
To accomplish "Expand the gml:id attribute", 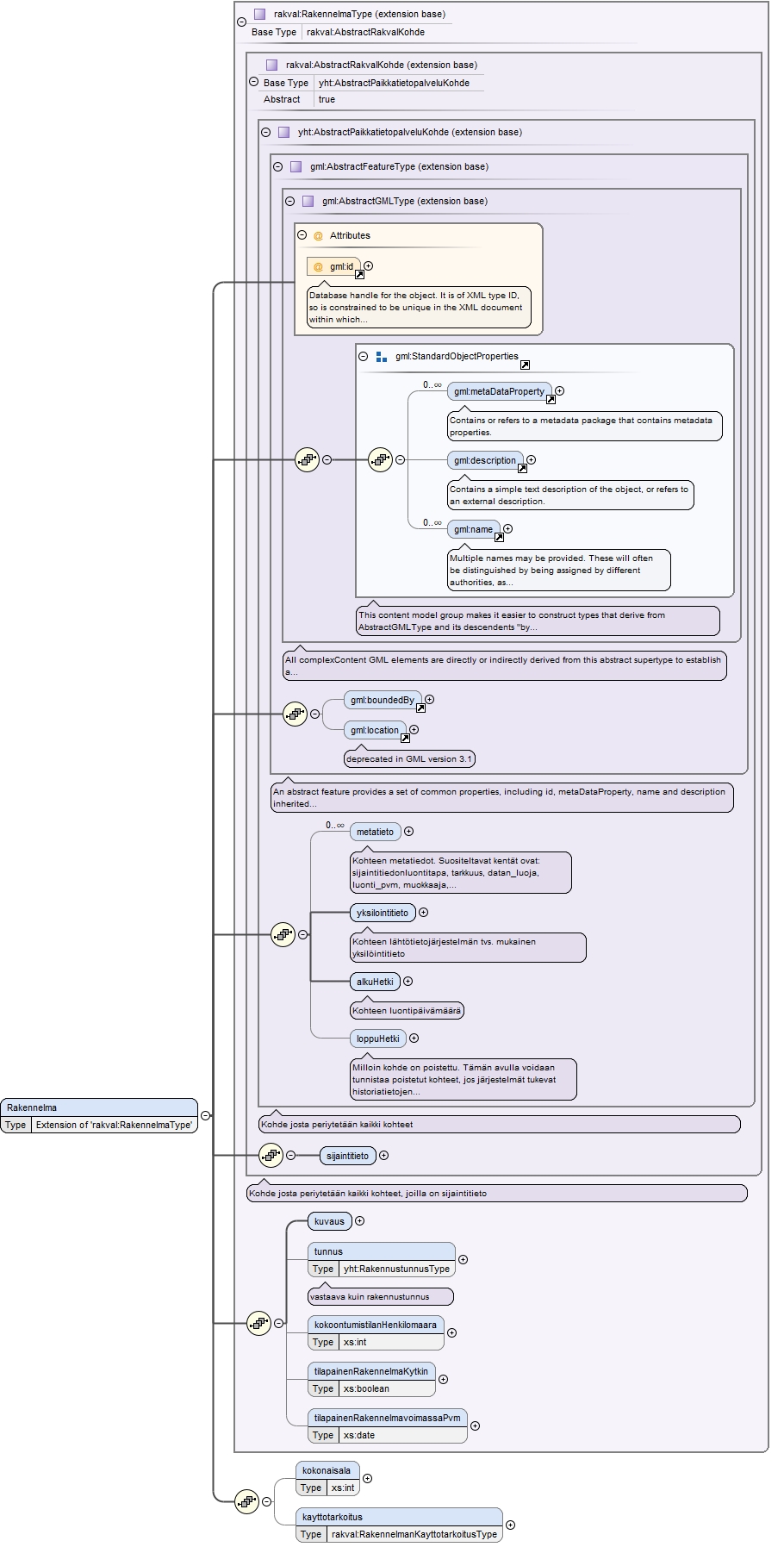I will [369, 265].
